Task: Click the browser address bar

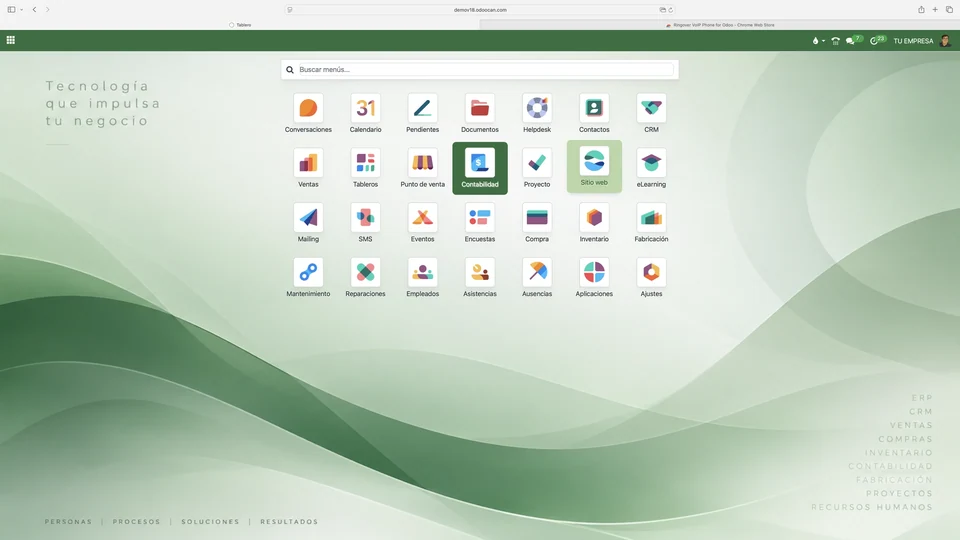Action: pos(480,10)
